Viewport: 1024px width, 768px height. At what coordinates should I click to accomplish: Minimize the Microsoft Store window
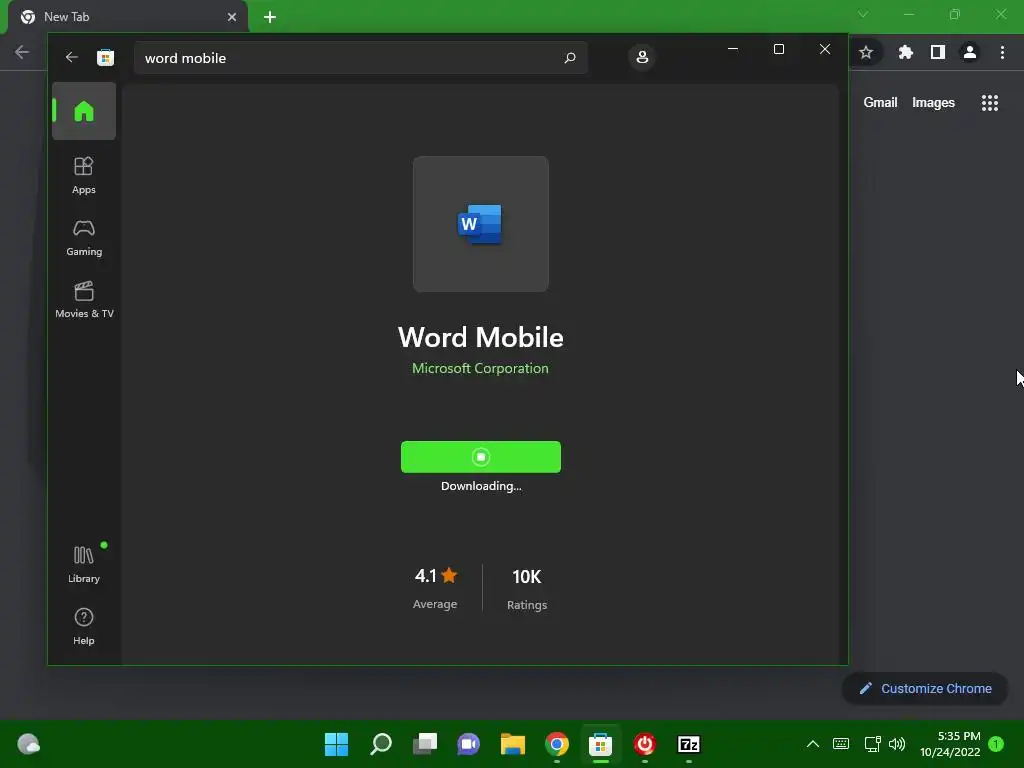pyautogui.click(x=733, y=49)
